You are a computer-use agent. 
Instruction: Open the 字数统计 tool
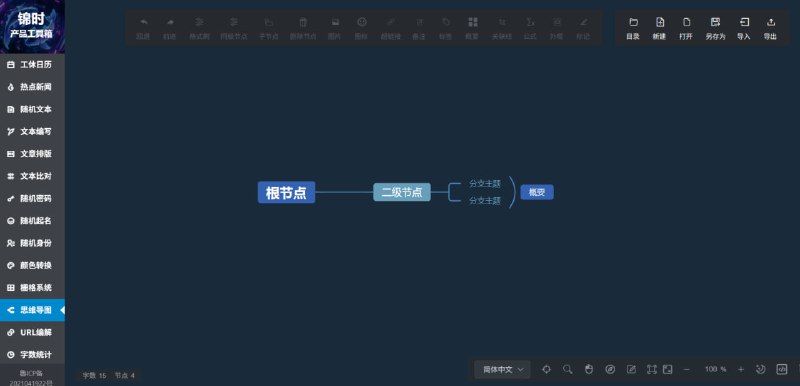[33, 354]
